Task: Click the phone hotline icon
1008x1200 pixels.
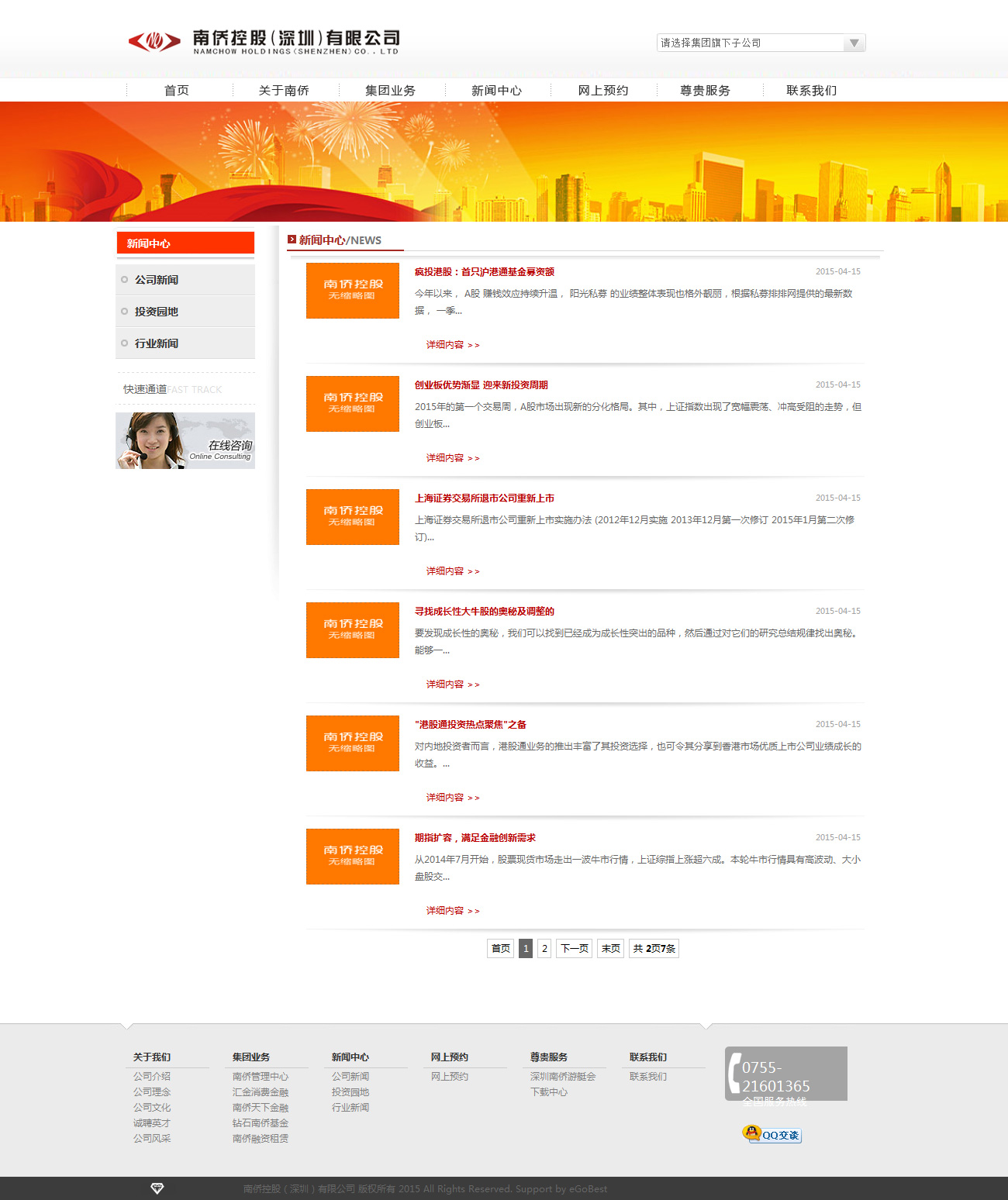Action: 735,1073
